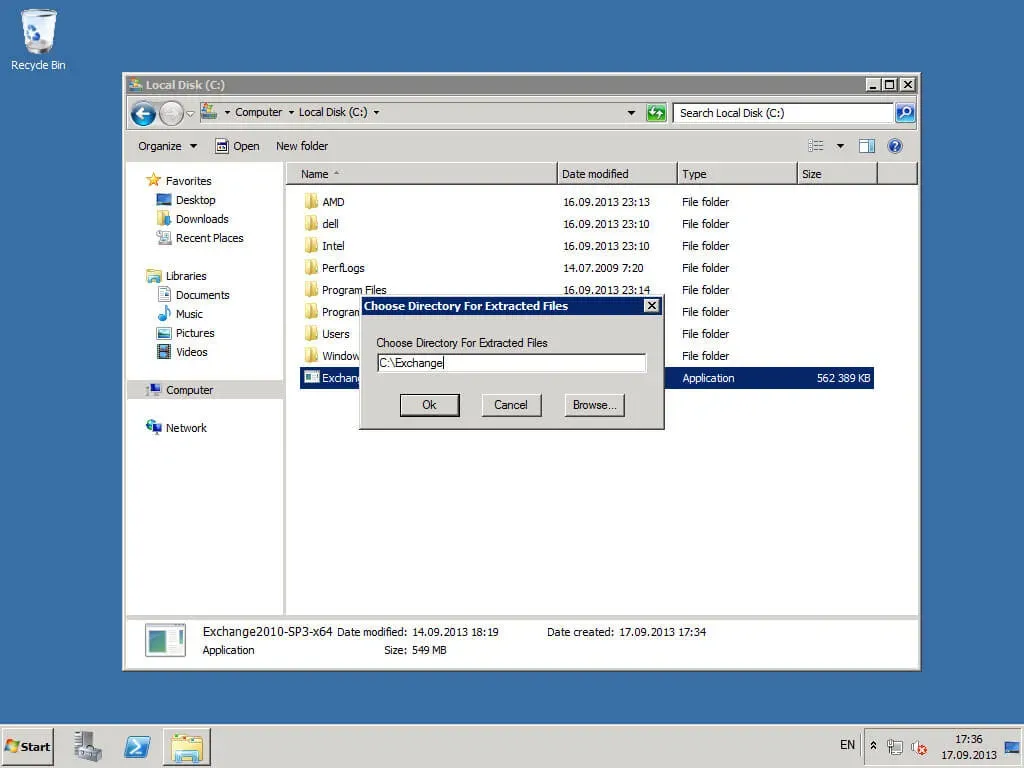
Task: Click the extraction directory text field
Action: [511, 363]
